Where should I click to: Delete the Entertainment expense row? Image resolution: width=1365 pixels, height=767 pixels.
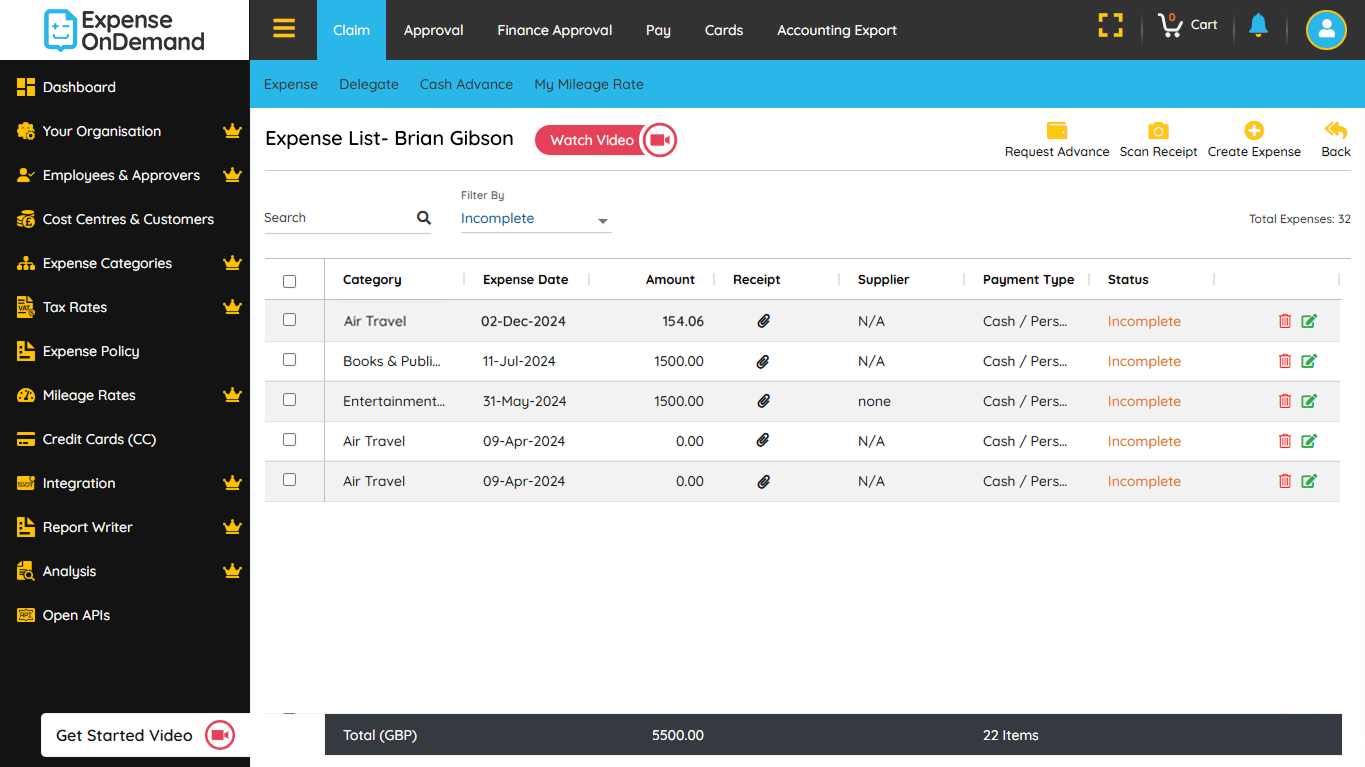[x=1285, y=401]
